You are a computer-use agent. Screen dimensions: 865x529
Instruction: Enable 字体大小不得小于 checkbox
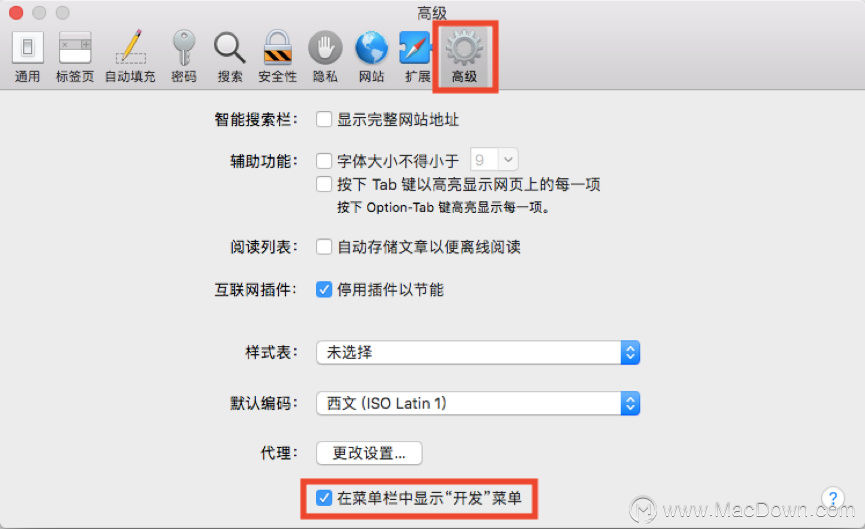tap(324, 161)
